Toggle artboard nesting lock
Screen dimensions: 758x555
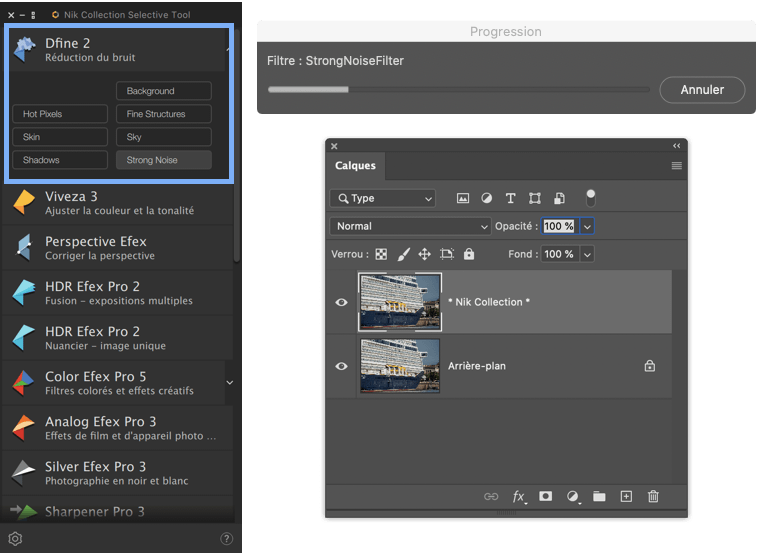point(447,254)
